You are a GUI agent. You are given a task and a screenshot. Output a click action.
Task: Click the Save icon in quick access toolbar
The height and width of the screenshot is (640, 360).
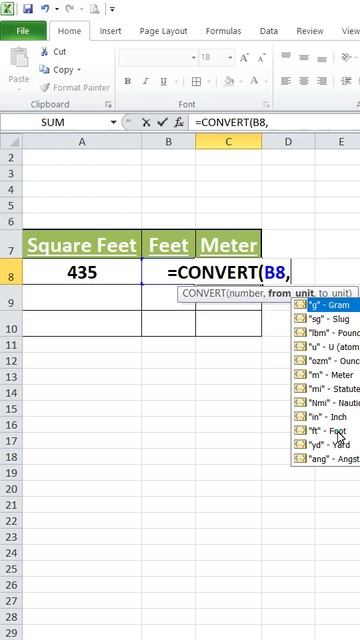(28, 9)
